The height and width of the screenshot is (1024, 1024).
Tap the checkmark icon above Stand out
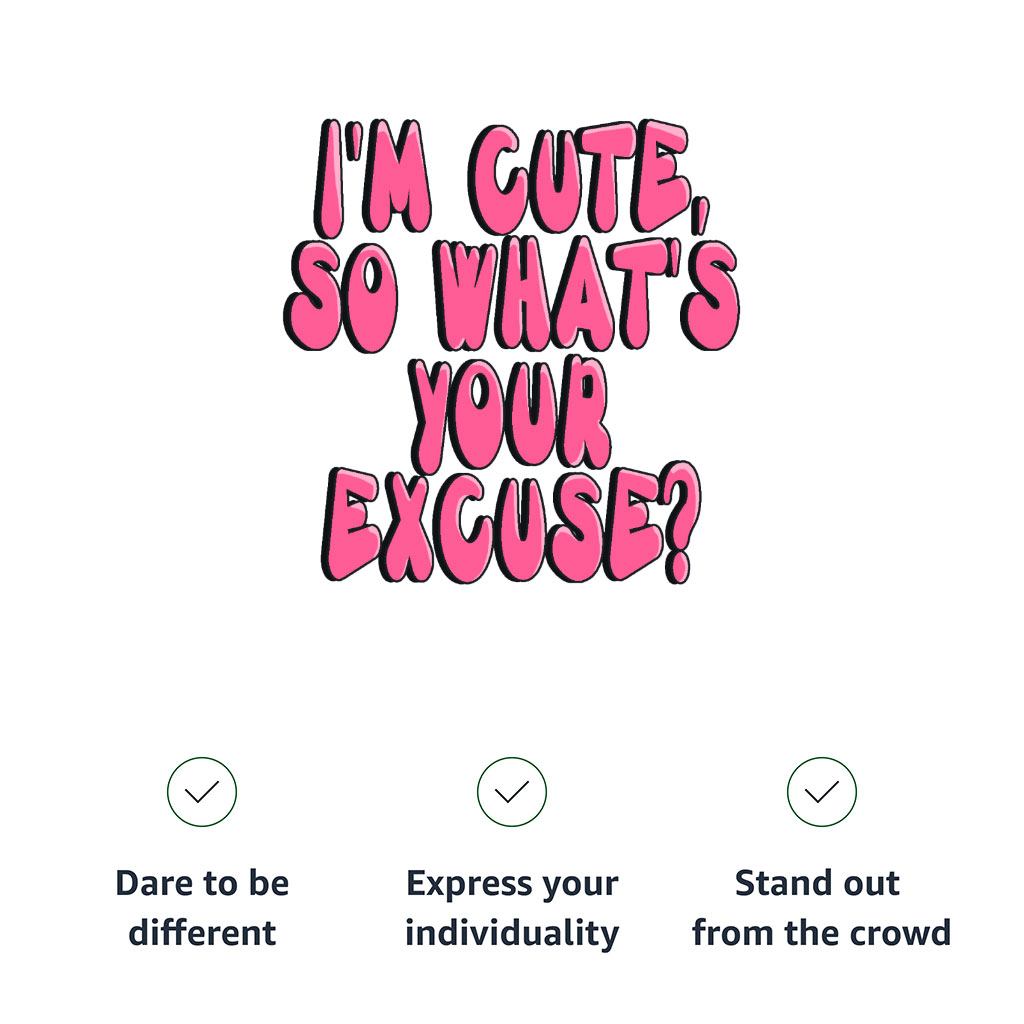[822, 792]
